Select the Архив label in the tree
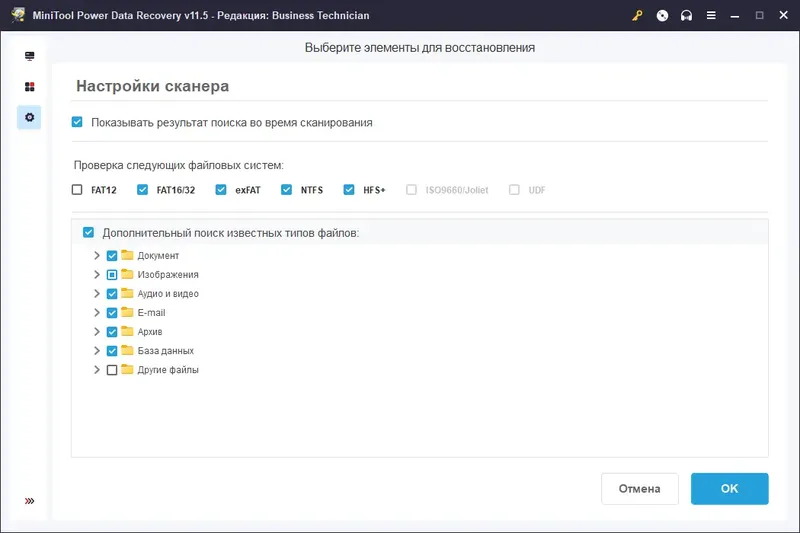 [149, 332]
